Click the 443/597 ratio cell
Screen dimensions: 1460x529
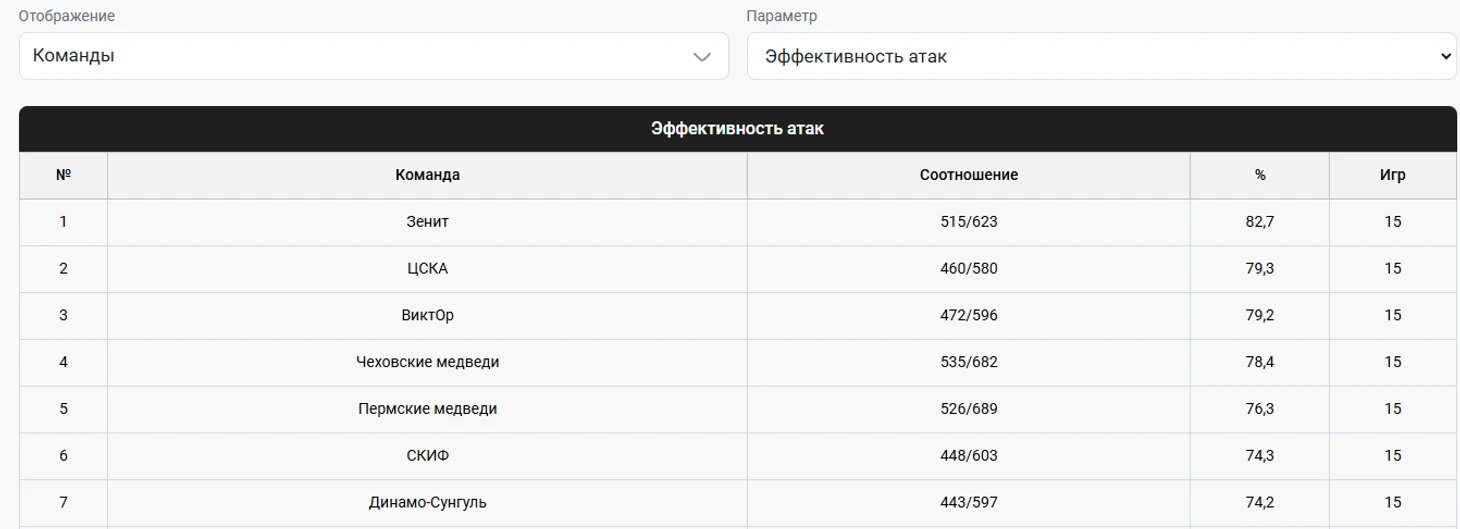[x=968, y=503]
